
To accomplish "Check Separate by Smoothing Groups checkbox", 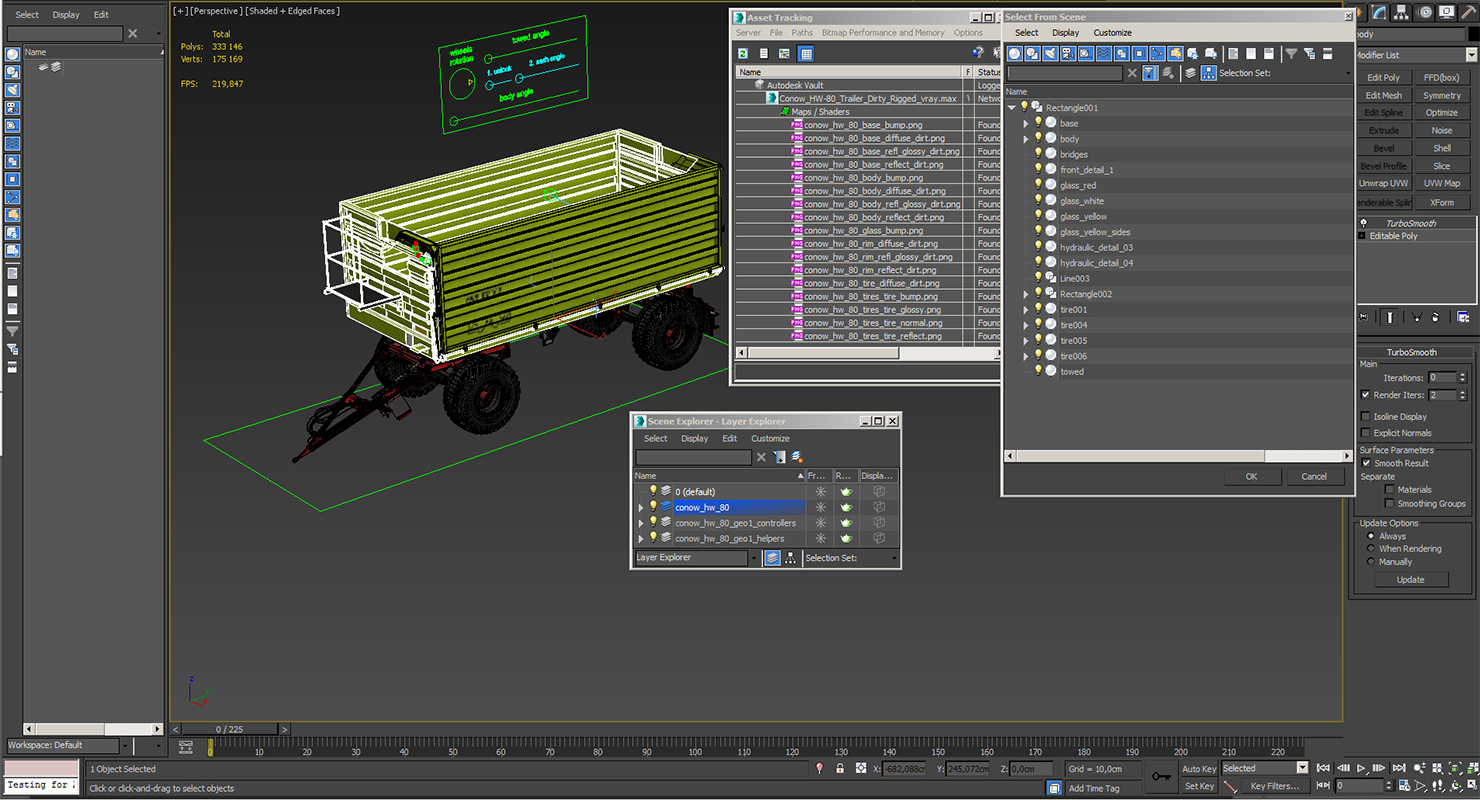I will click(x=1389, y=504).
